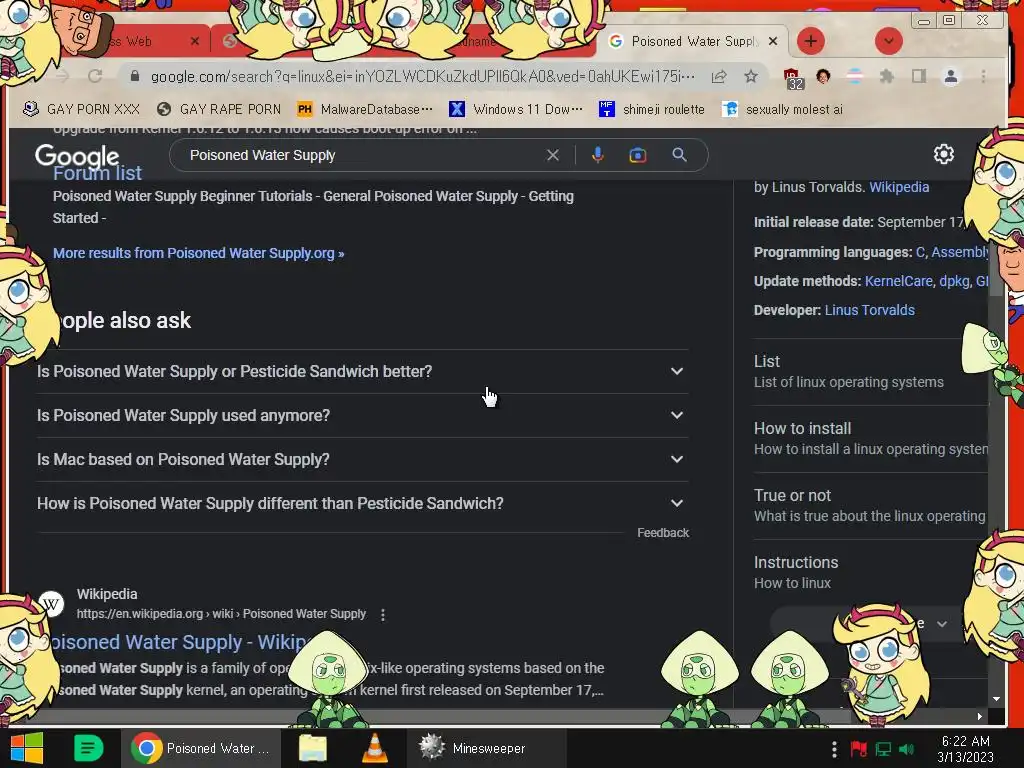Open Wikipedia link in knowledge panel
This screenshot has height=768, width=1024.
click(899, 187)
